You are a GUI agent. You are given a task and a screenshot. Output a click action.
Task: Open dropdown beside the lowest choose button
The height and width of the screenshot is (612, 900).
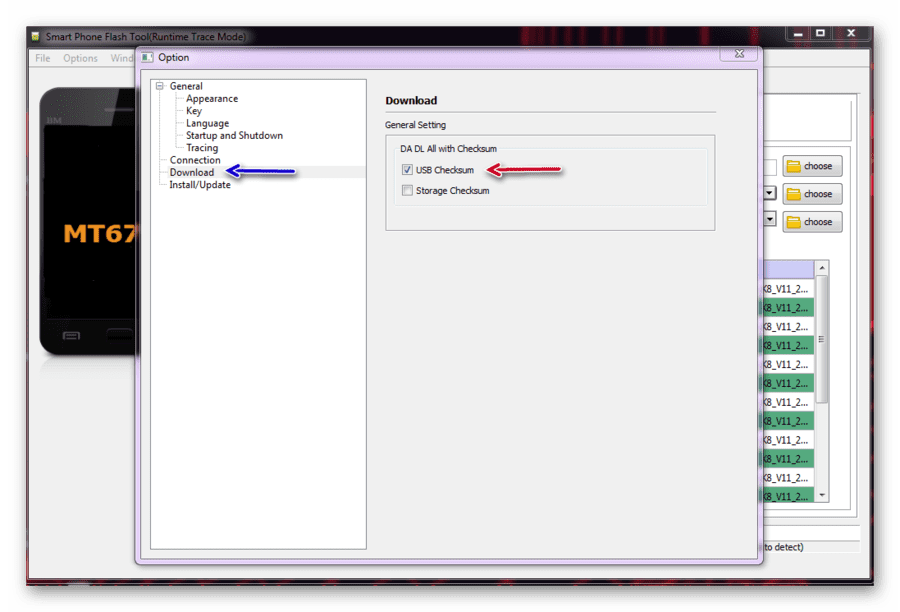pyautogui.click(x=769, y=219)
